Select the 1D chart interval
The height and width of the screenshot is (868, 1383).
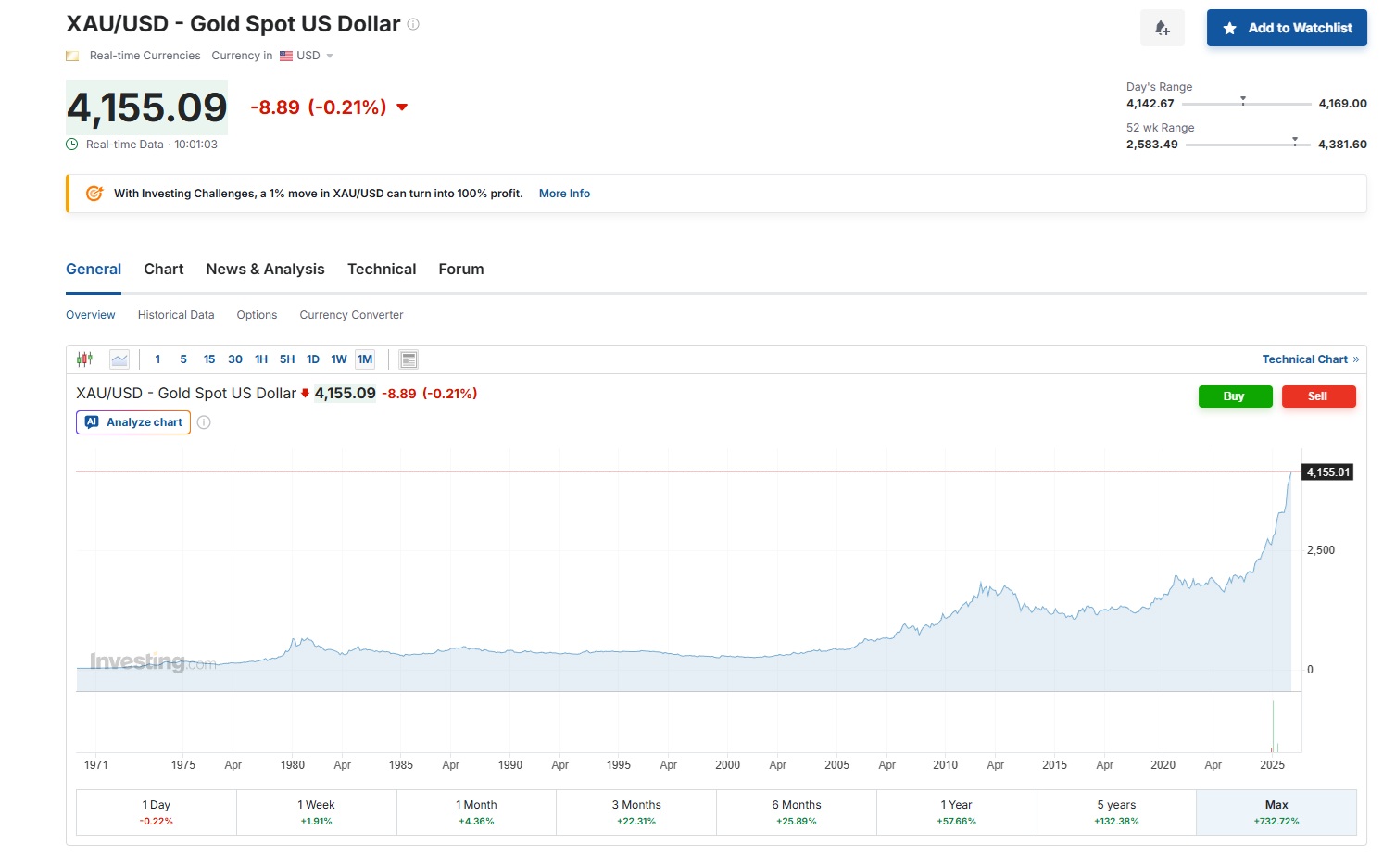pyautogui.click(x=313, y=359)
